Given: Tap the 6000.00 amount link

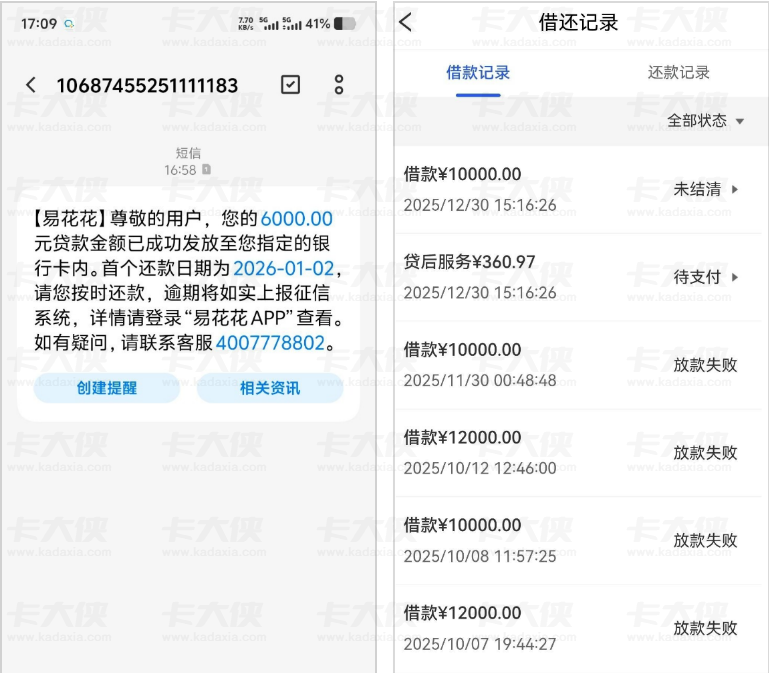Looking at the screenshot, I should 296,219.
